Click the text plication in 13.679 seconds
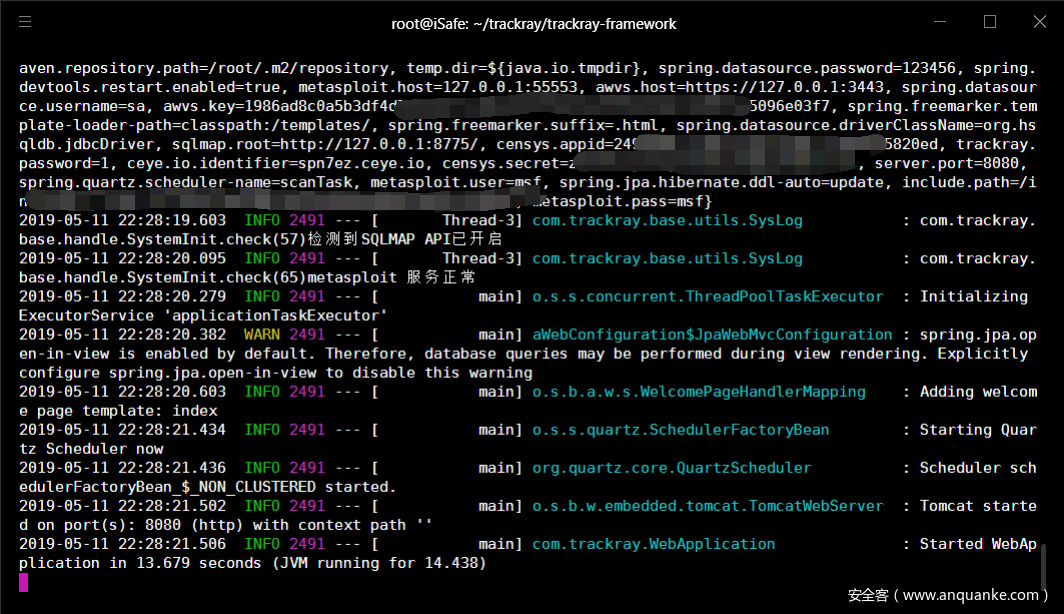Image resolution: width=1064 pixels, height=614 pixels. point(140,563)
